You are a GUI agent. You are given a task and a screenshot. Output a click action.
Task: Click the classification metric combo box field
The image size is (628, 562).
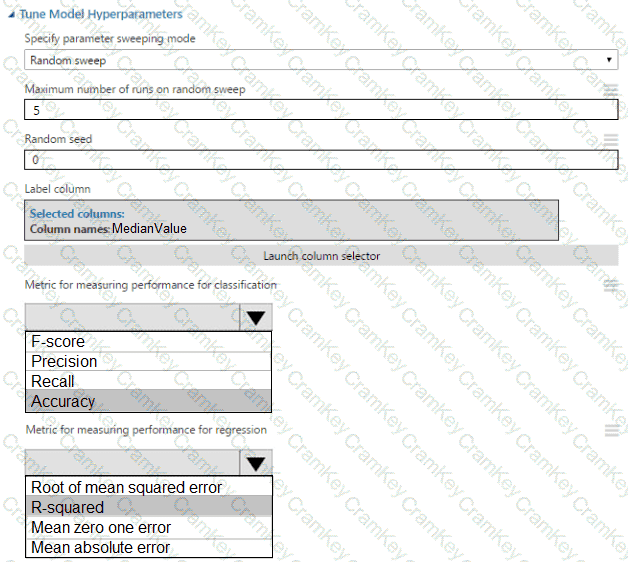[149, 317]
